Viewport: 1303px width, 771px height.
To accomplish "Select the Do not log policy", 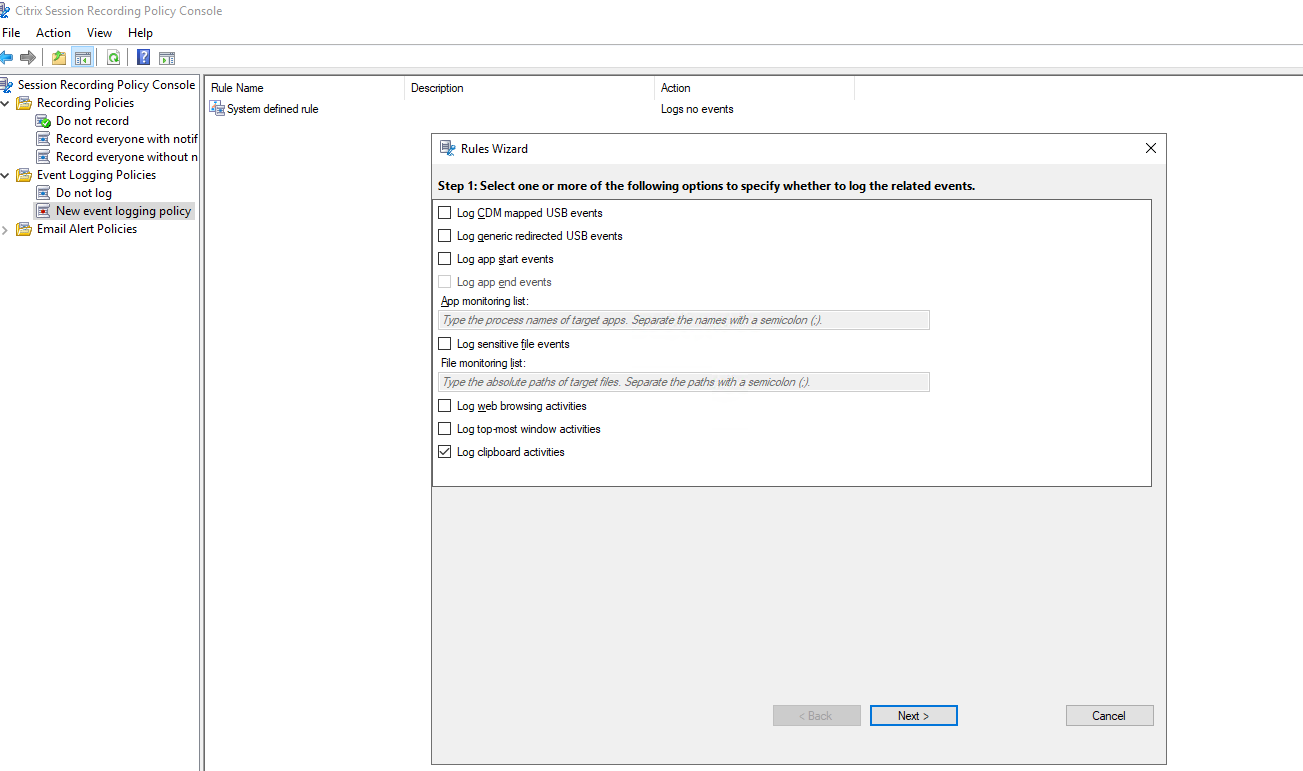I will click(84, 193).
